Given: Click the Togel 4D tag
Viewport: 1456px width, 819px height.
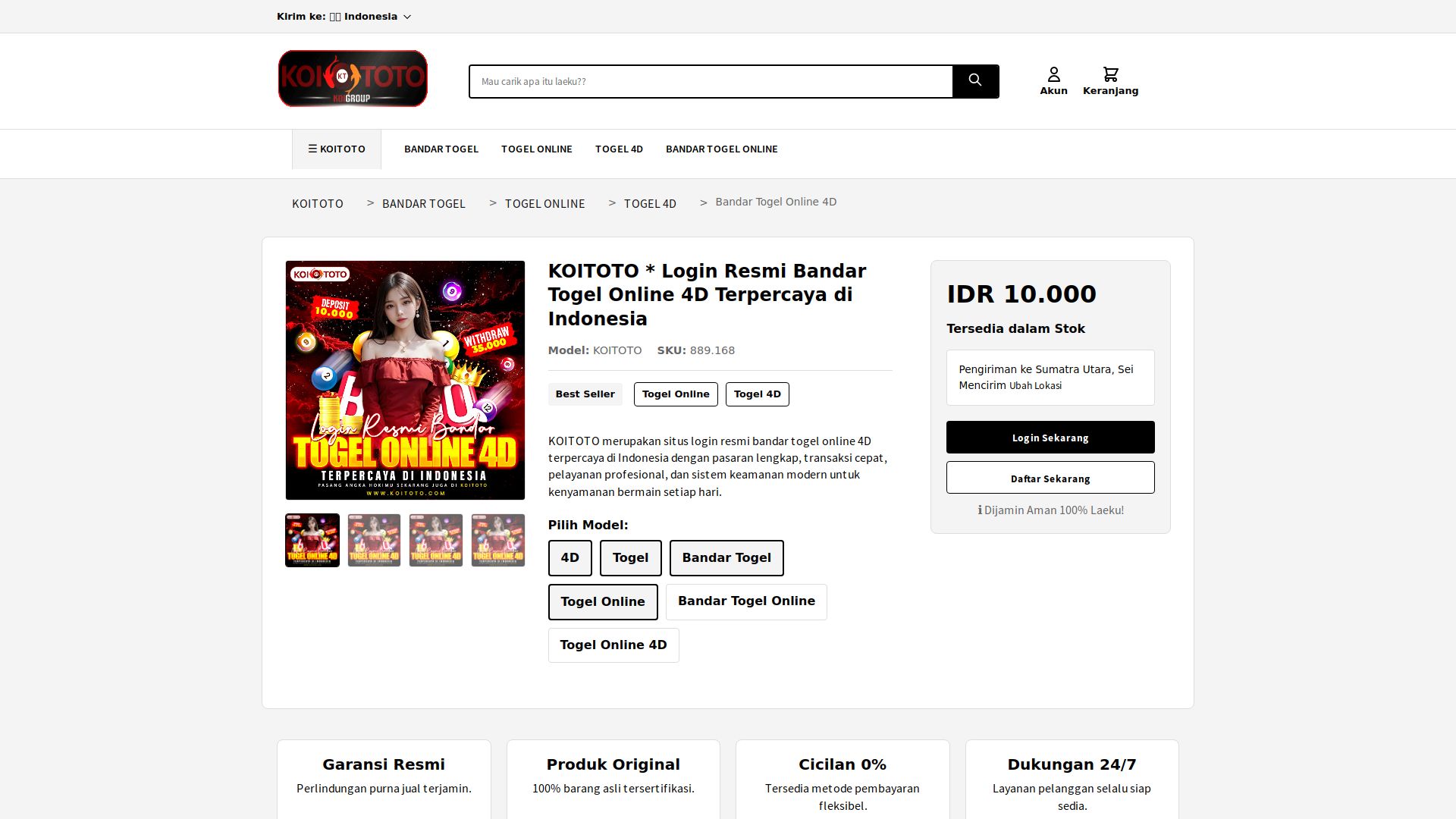Looking at the screenshot, I should pos(758,394).
